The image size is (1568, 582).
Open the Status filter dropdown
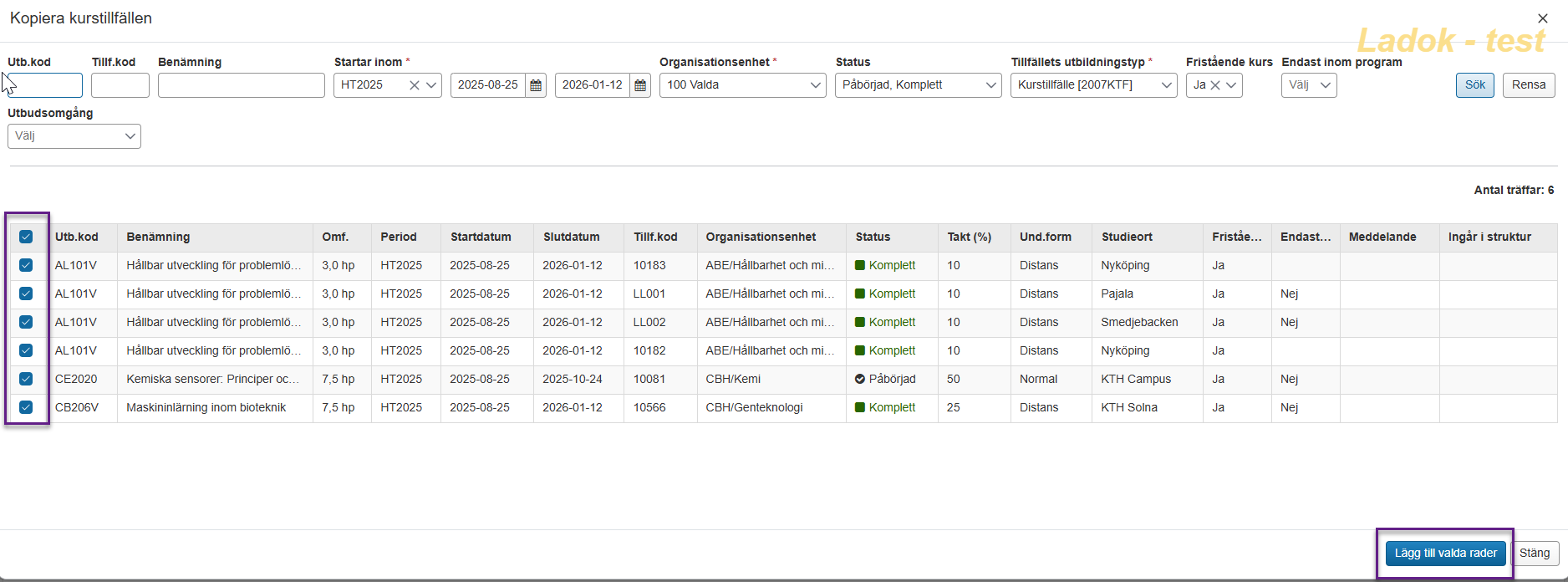tap(918, 85)
